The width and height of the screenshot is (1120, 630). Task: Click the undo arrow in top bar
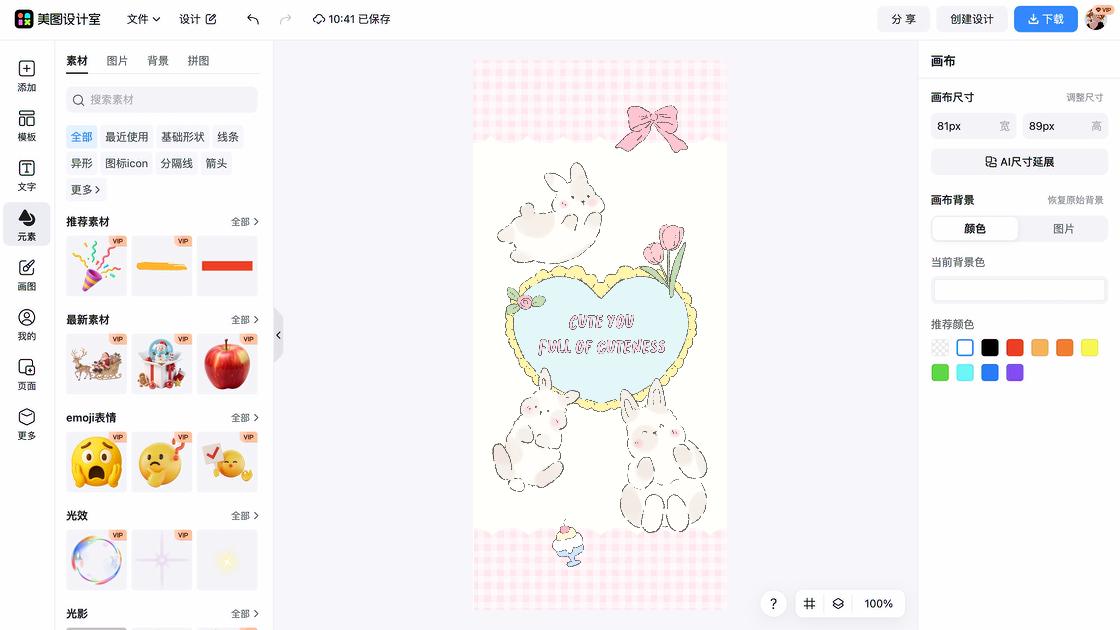tap(252, 19)
